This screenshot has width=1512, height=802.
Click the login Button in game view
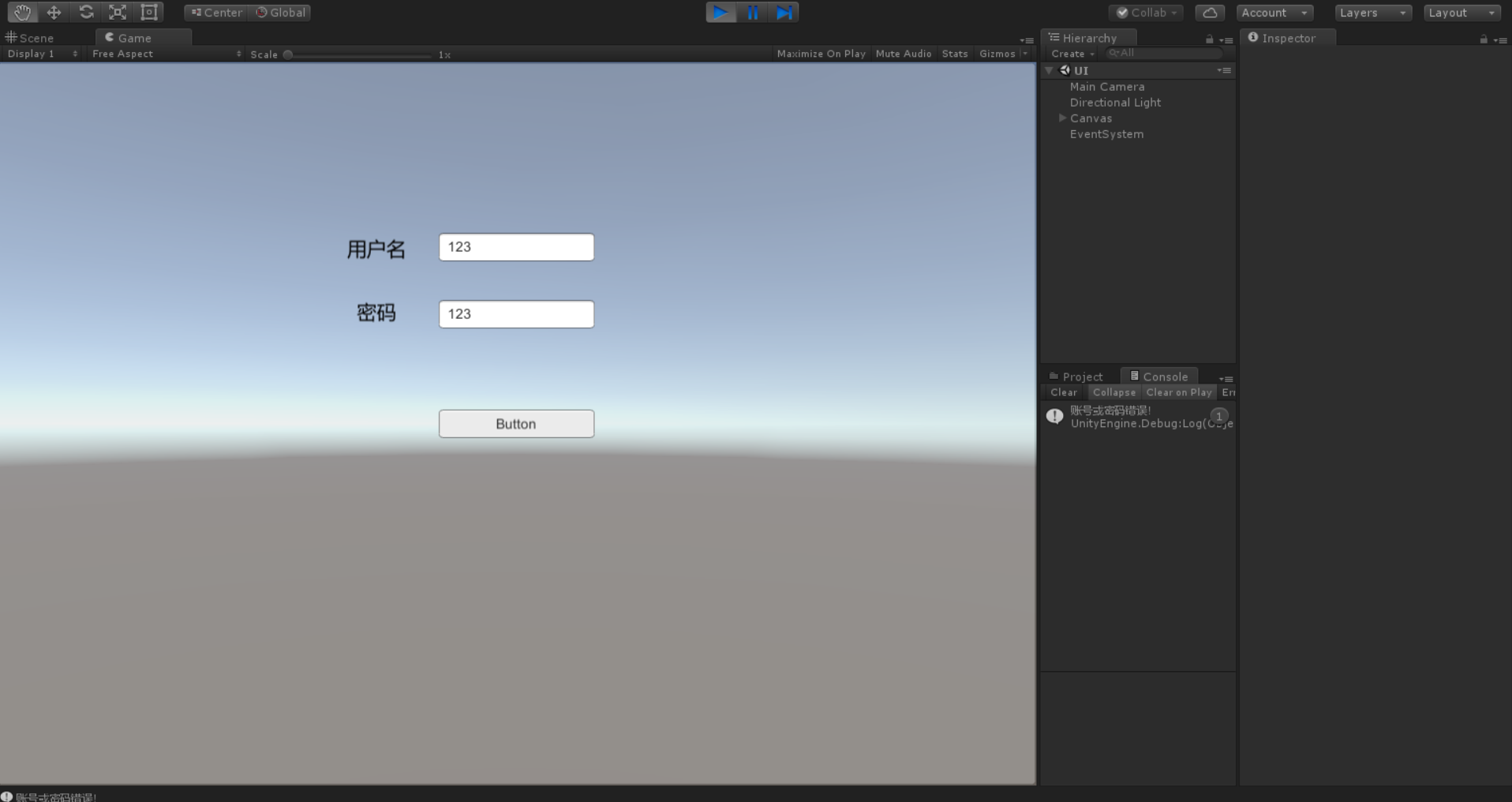point(516,424)
